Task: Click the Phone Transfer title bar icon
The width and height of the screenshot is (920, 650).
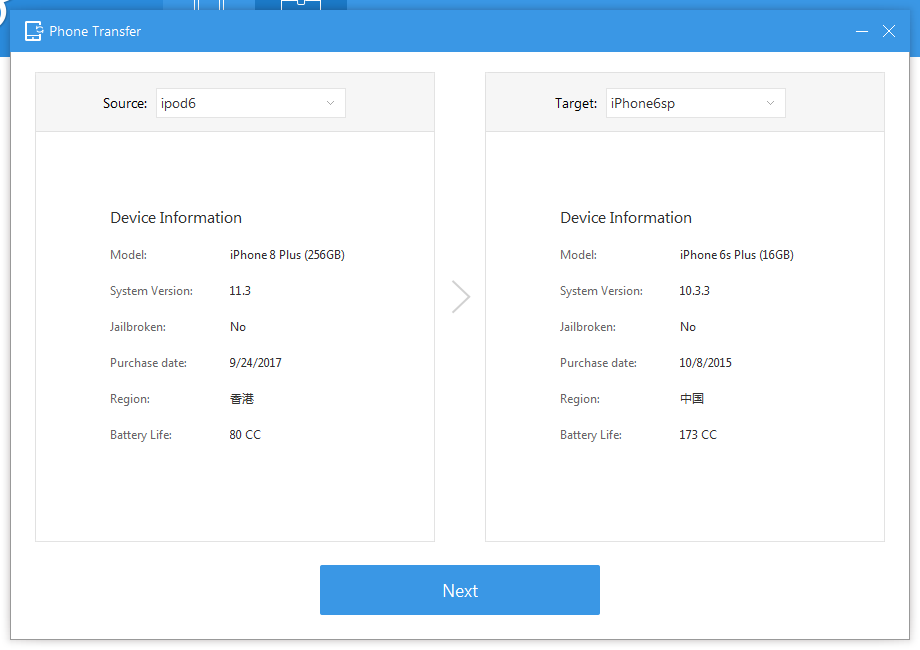Action: [x=33, y=31]
